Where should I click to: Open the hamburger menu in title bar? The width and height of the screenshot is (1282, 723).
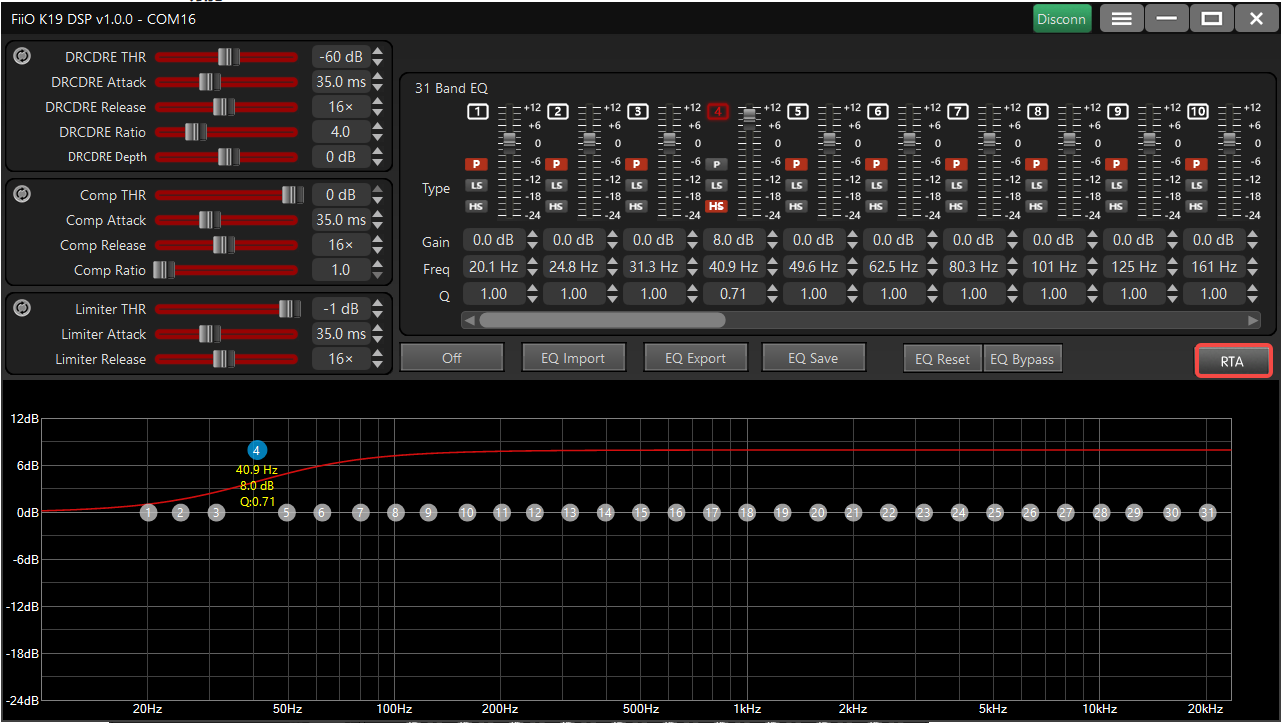[1122, 18]
